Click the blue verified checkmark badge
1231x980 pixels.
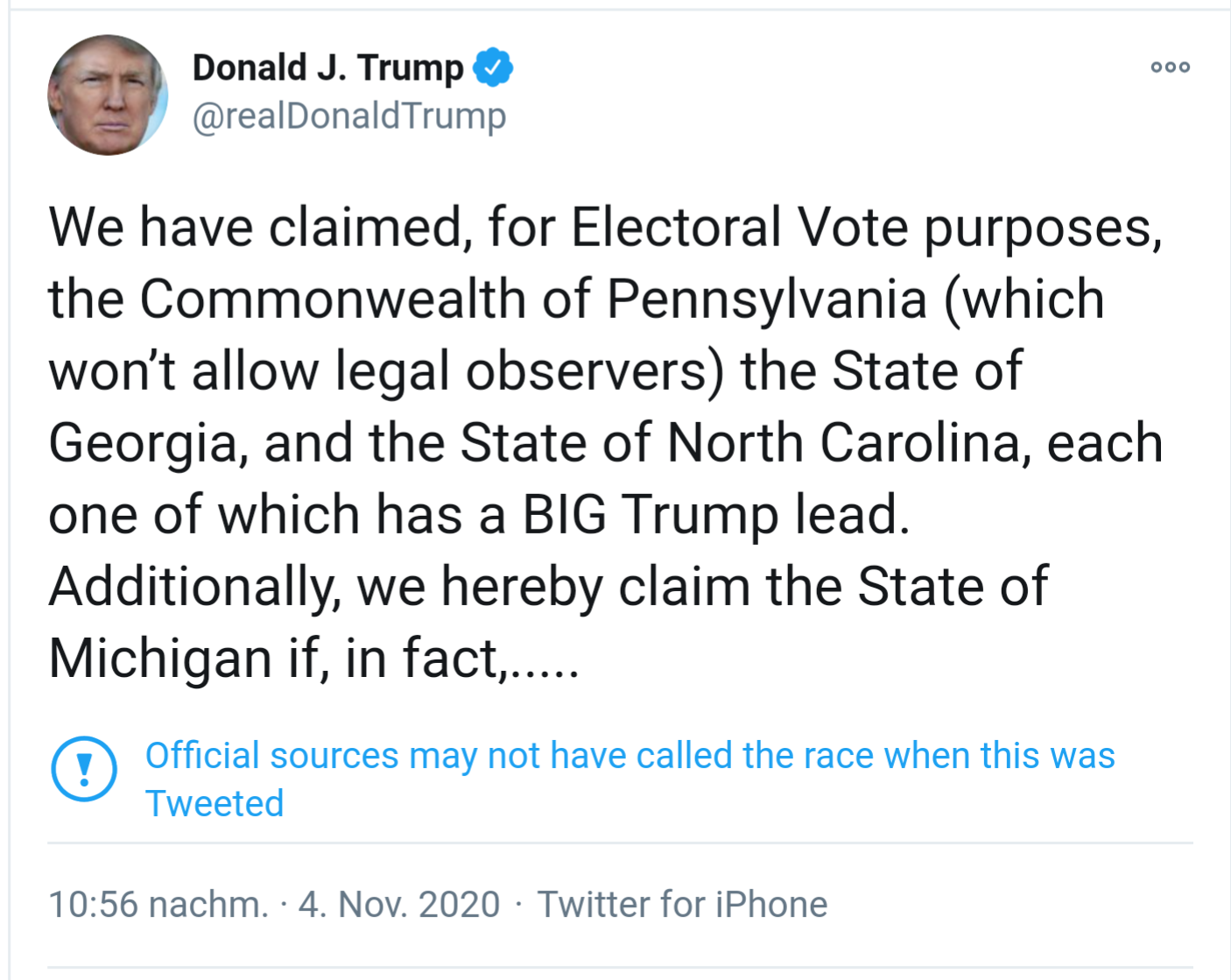[x=493, y=67]
